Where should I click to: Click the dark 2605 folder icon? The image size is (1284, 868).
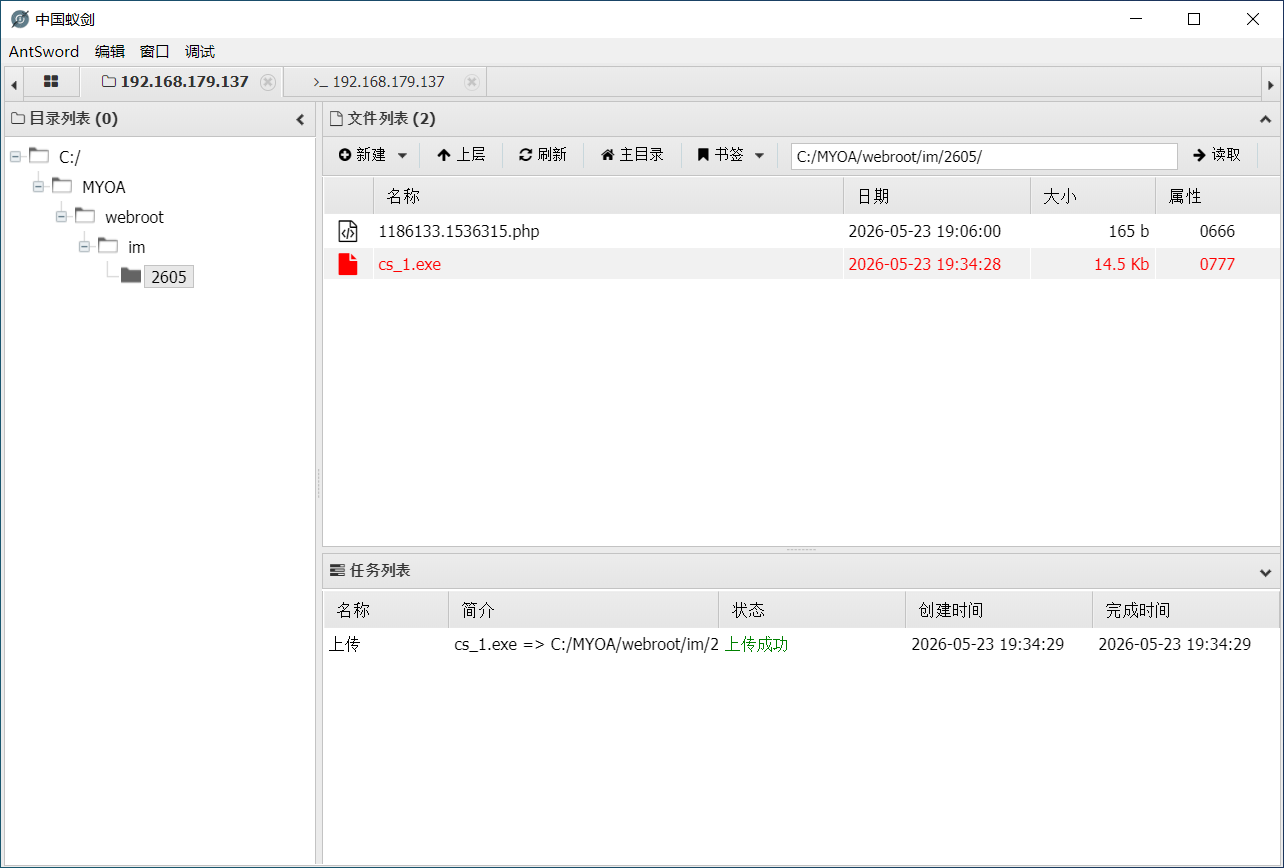131,276
